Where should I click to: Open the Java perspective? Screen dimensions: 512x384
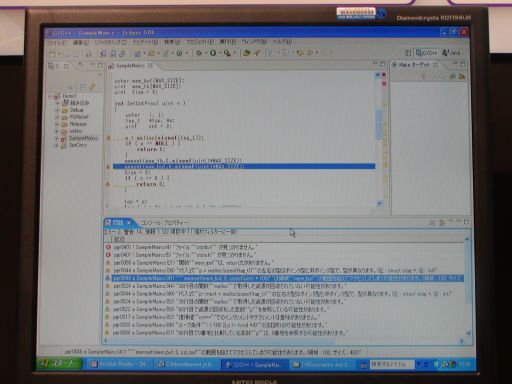pos(451,52)
